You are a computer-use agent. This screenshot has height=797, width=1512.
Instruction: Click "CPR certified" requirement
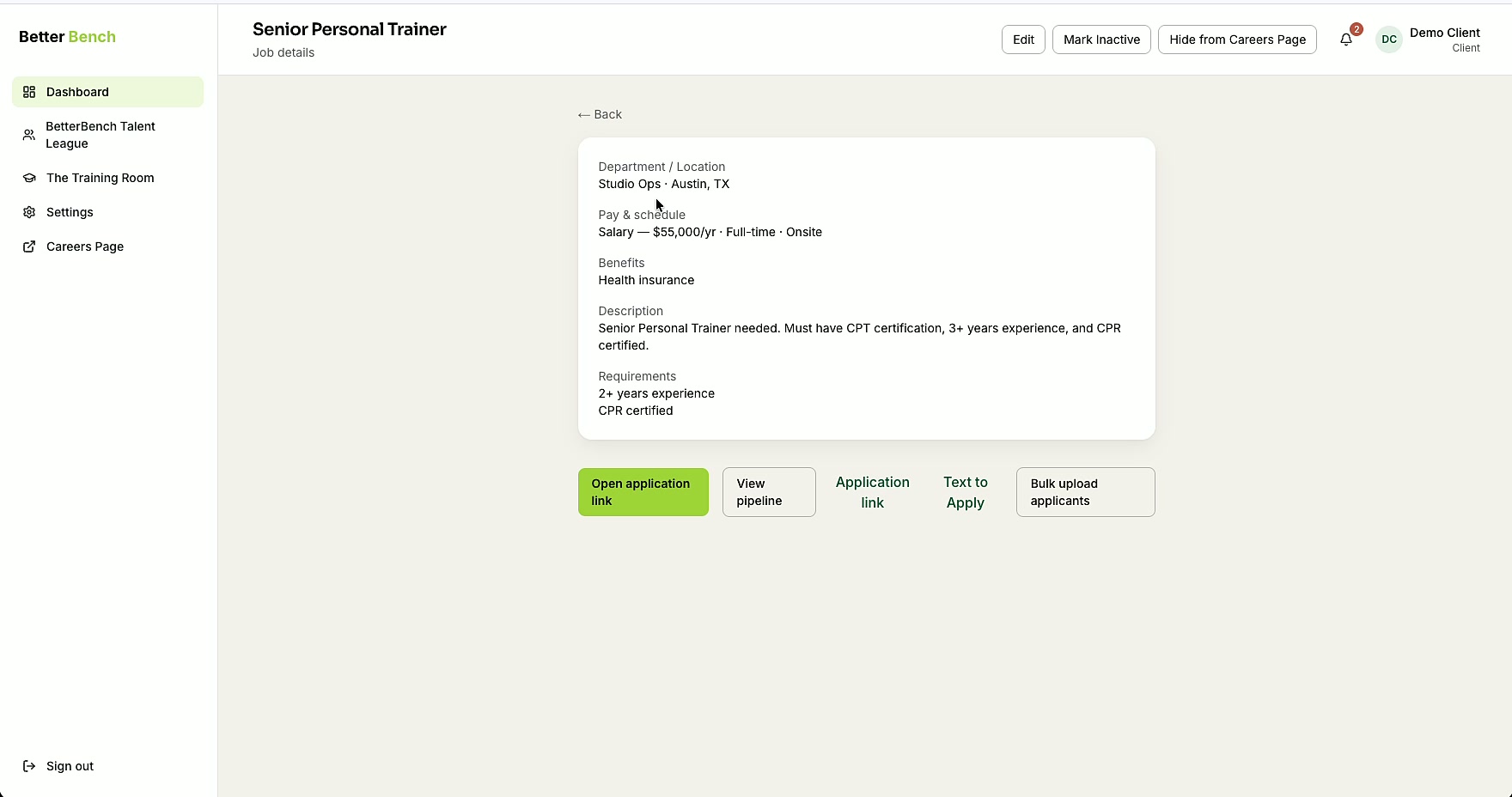pos(636,411)
